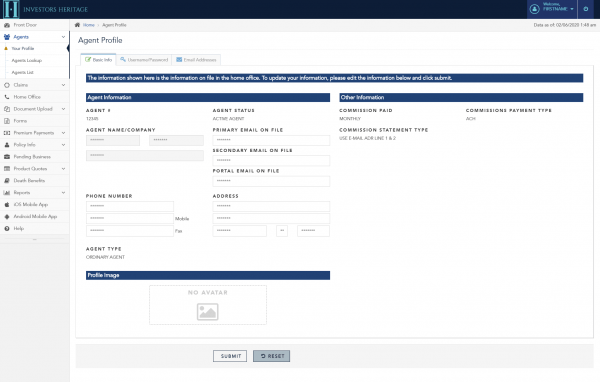Open Front Door from the sidebar icon

(7, 25)
